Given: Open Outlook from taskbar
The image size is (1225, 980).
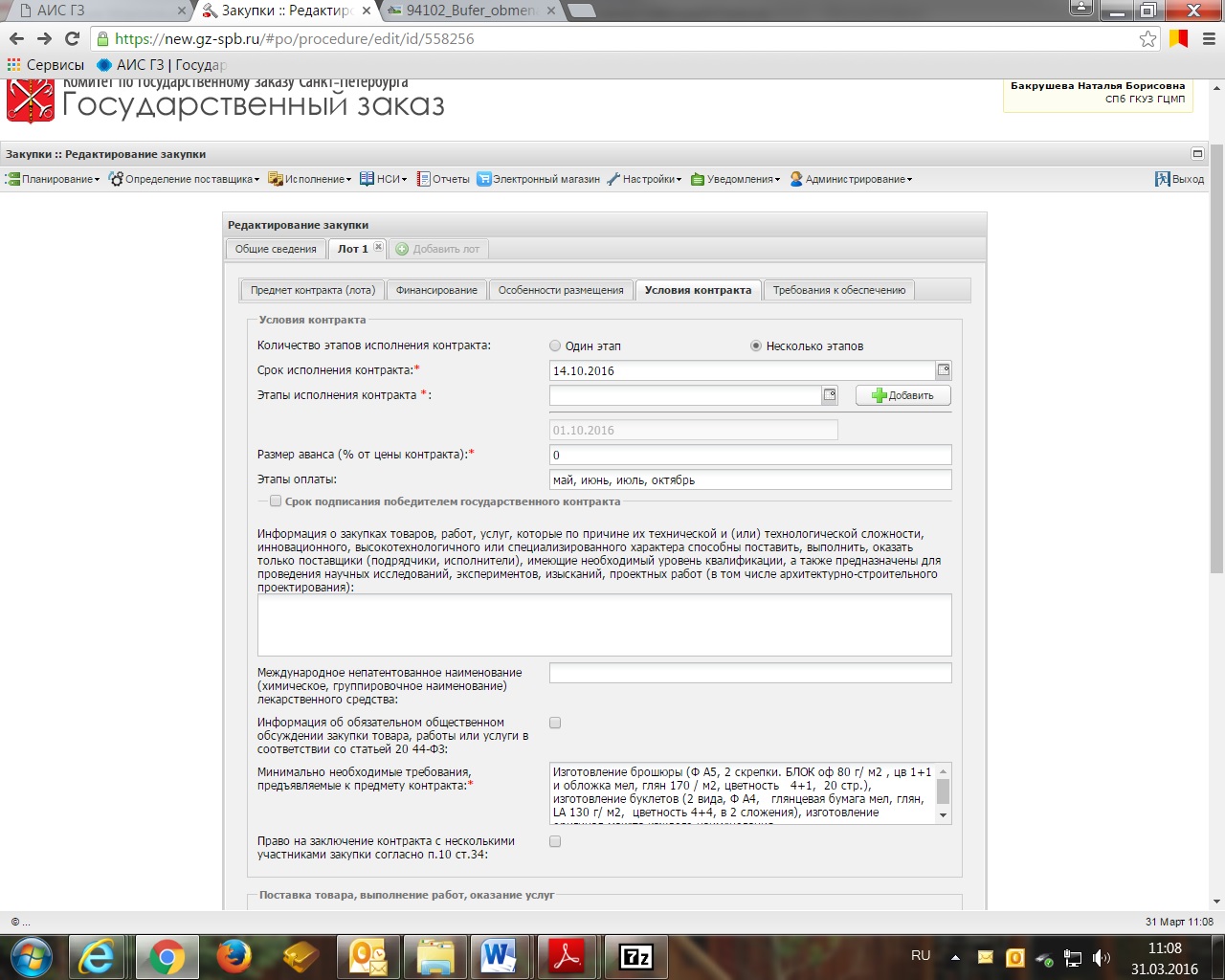Looking at the screenshot, I should (x=367, y=956).
